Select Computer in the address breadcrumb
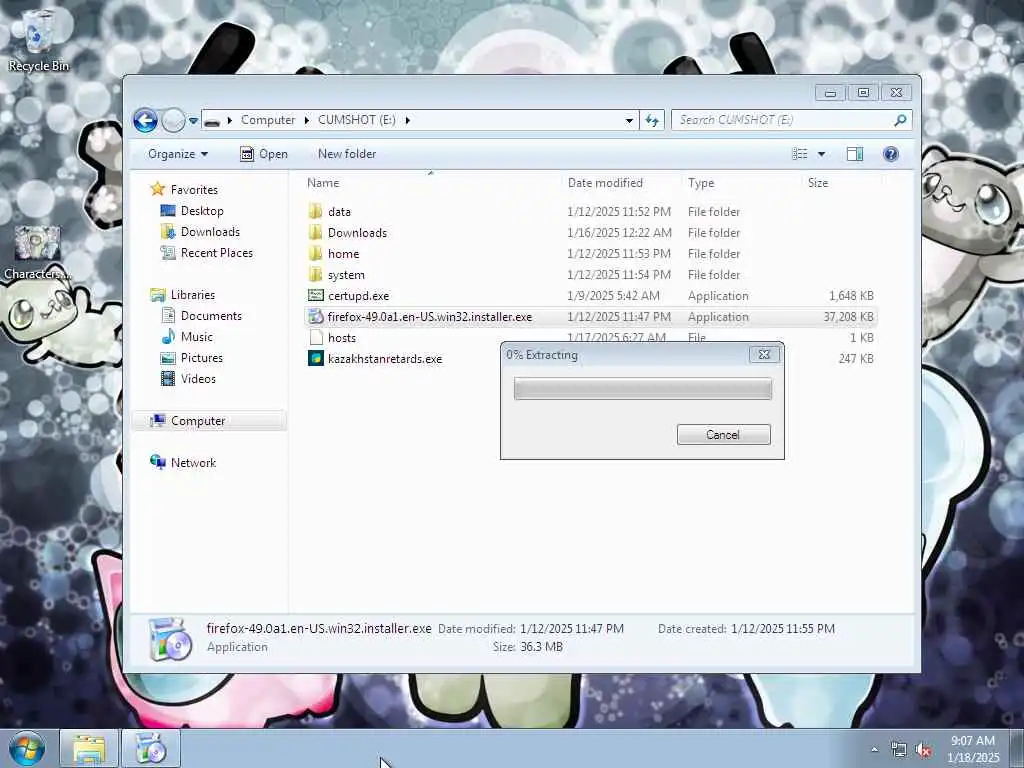1024x768 pixels. pos(268,120)
